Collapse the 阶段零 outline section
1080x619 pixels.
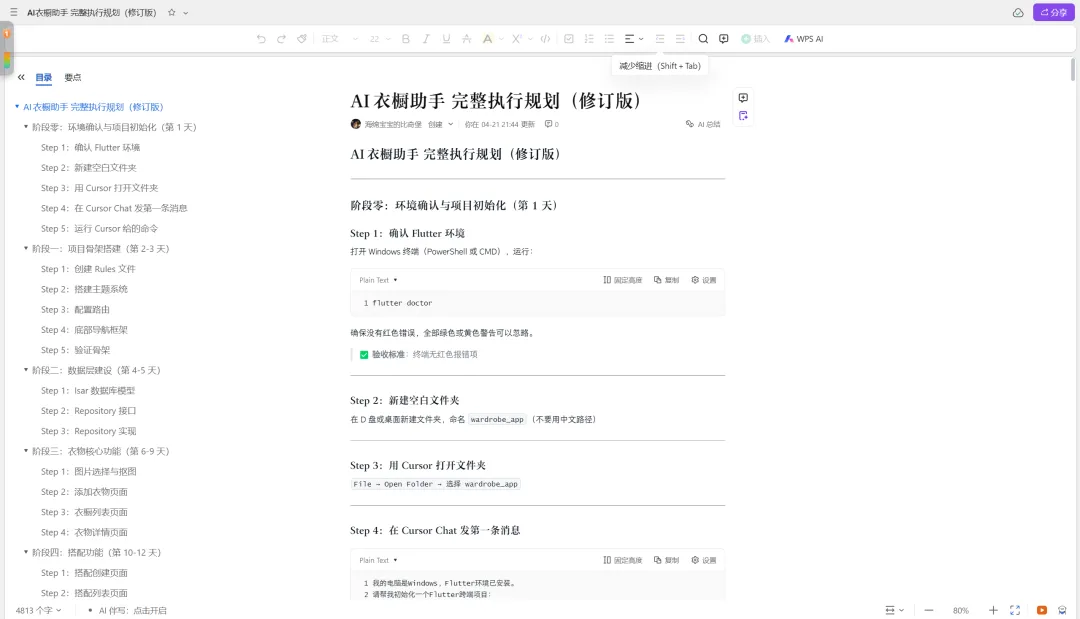[26, 127]
